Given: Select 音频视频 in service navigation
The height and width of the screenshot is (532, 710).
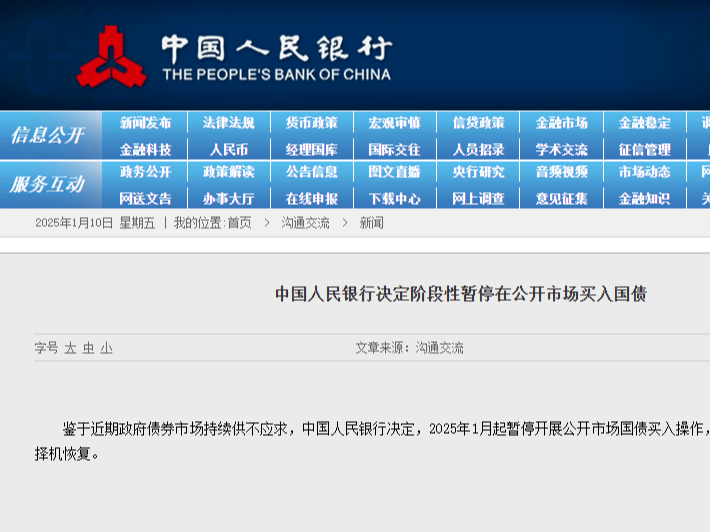Looking at the screenshot, I should pyautogui.click(x=561, y=172).
